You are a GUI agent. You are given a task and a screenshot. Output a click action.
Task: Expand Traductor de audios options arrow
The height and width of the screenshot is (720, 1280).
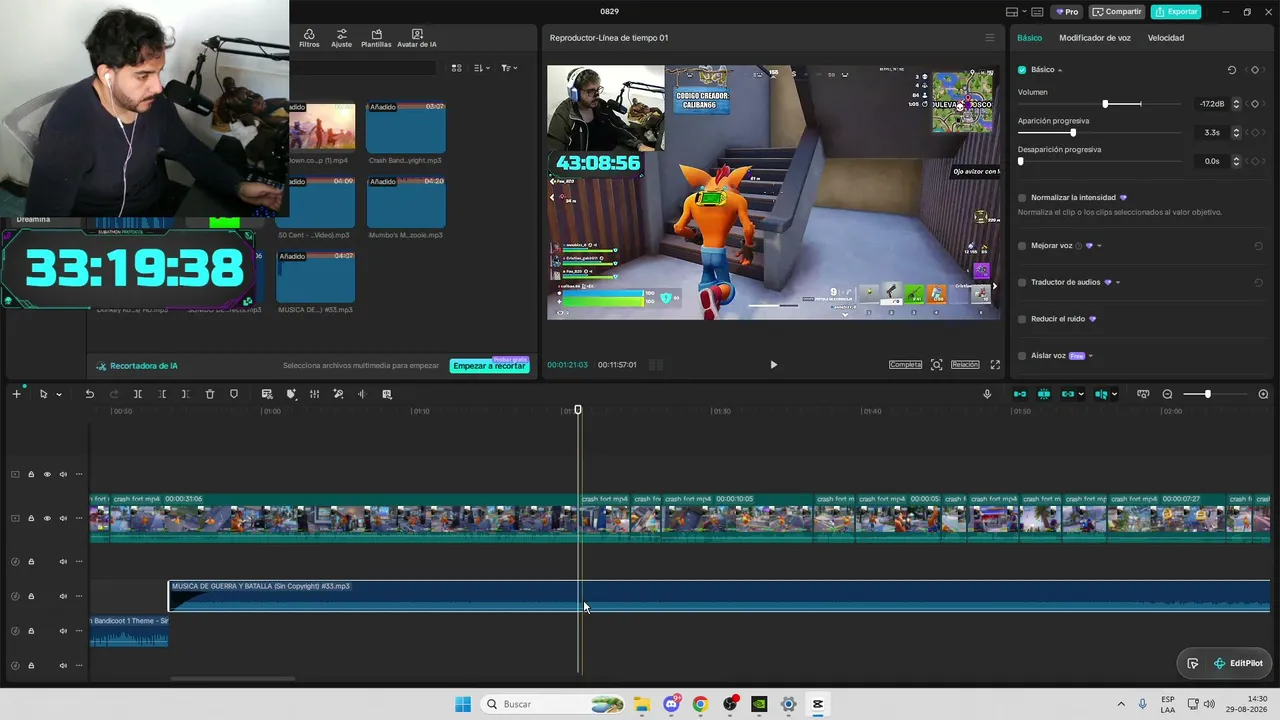(x=1117, y=283)
